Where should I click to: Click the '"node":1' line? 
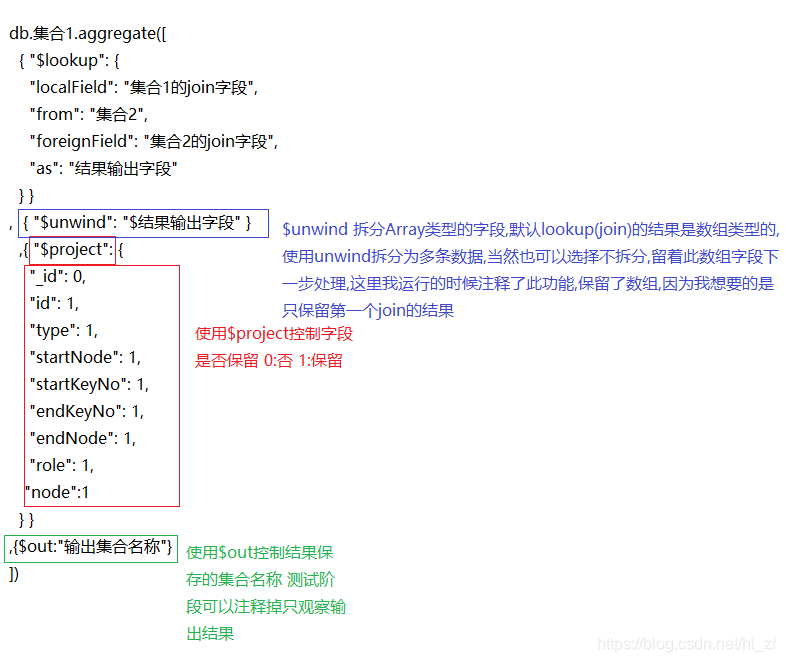(x=58, y=493)
